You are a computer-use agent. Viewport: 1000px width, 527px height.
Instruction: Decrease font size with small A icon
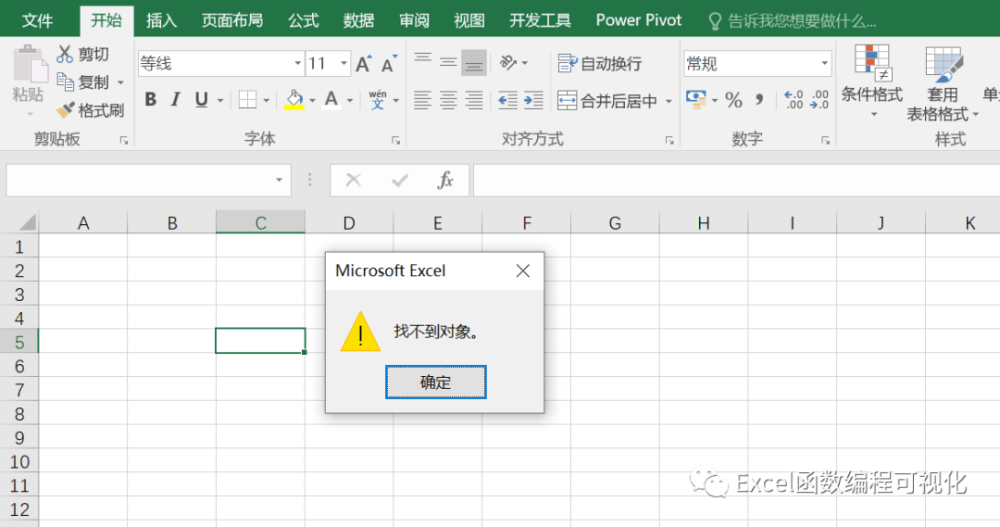click(x=388, y=64)
